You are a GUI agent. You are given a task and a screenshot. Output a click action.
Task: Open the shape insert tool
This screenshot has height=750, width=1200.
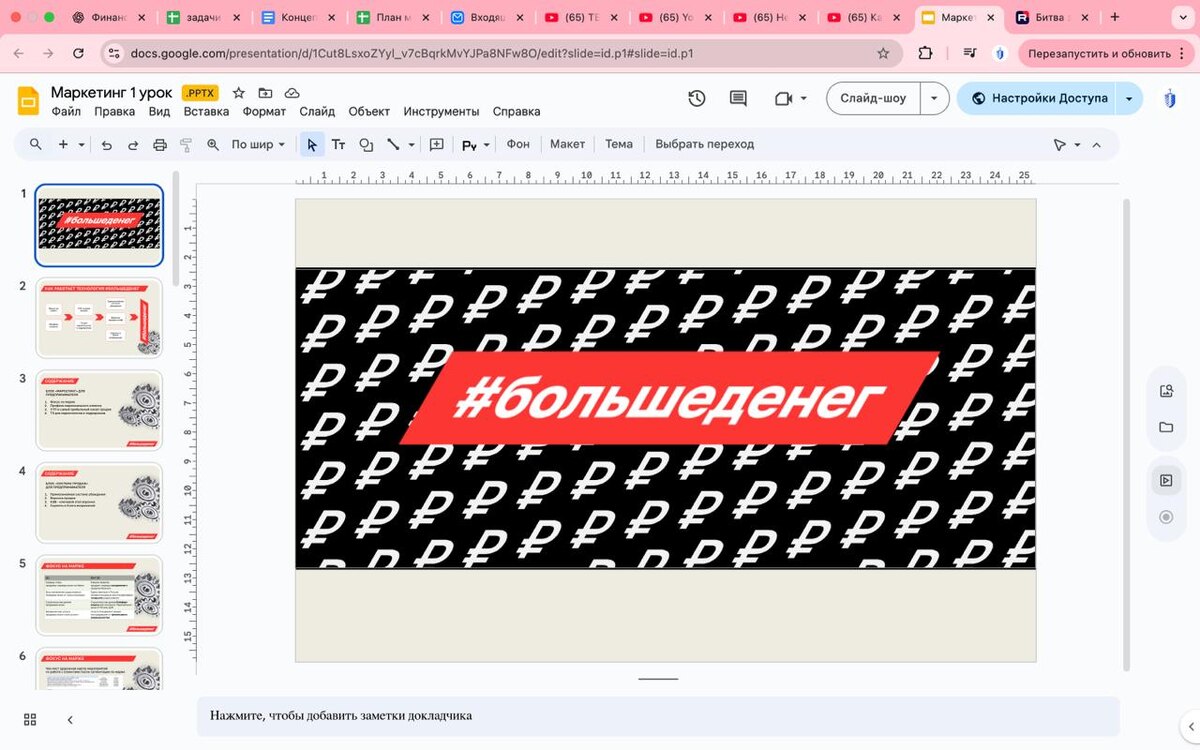(366, 145)
